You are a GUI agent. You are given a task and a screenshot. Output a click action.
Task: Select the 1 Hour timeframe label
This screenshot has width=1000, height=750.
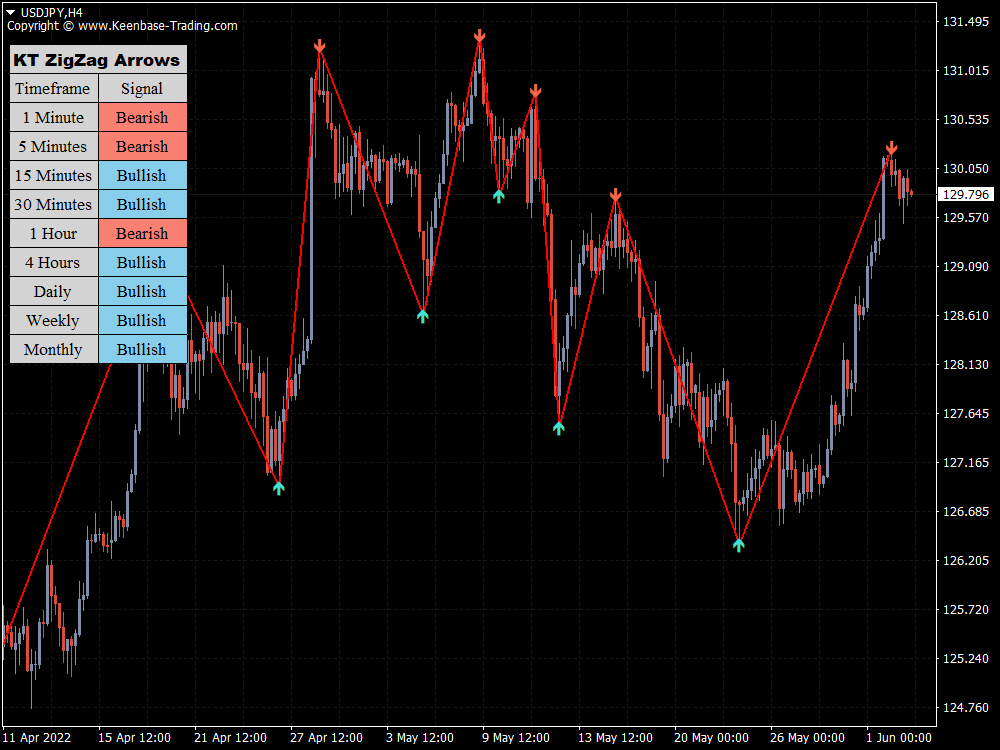[54, 234]
